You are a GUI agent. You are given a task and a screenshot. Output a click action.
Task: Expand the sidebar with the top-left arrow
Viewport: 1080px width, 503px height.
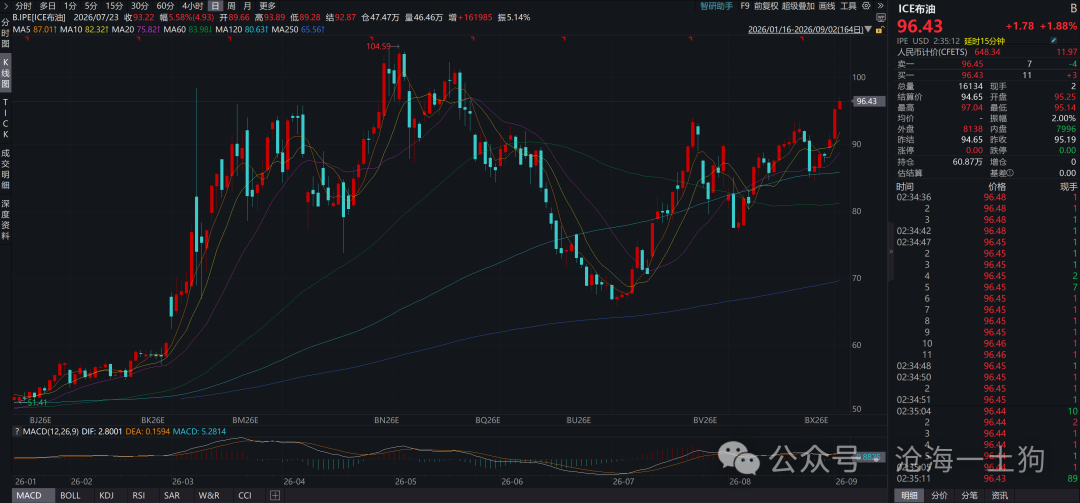coord(6,6)
